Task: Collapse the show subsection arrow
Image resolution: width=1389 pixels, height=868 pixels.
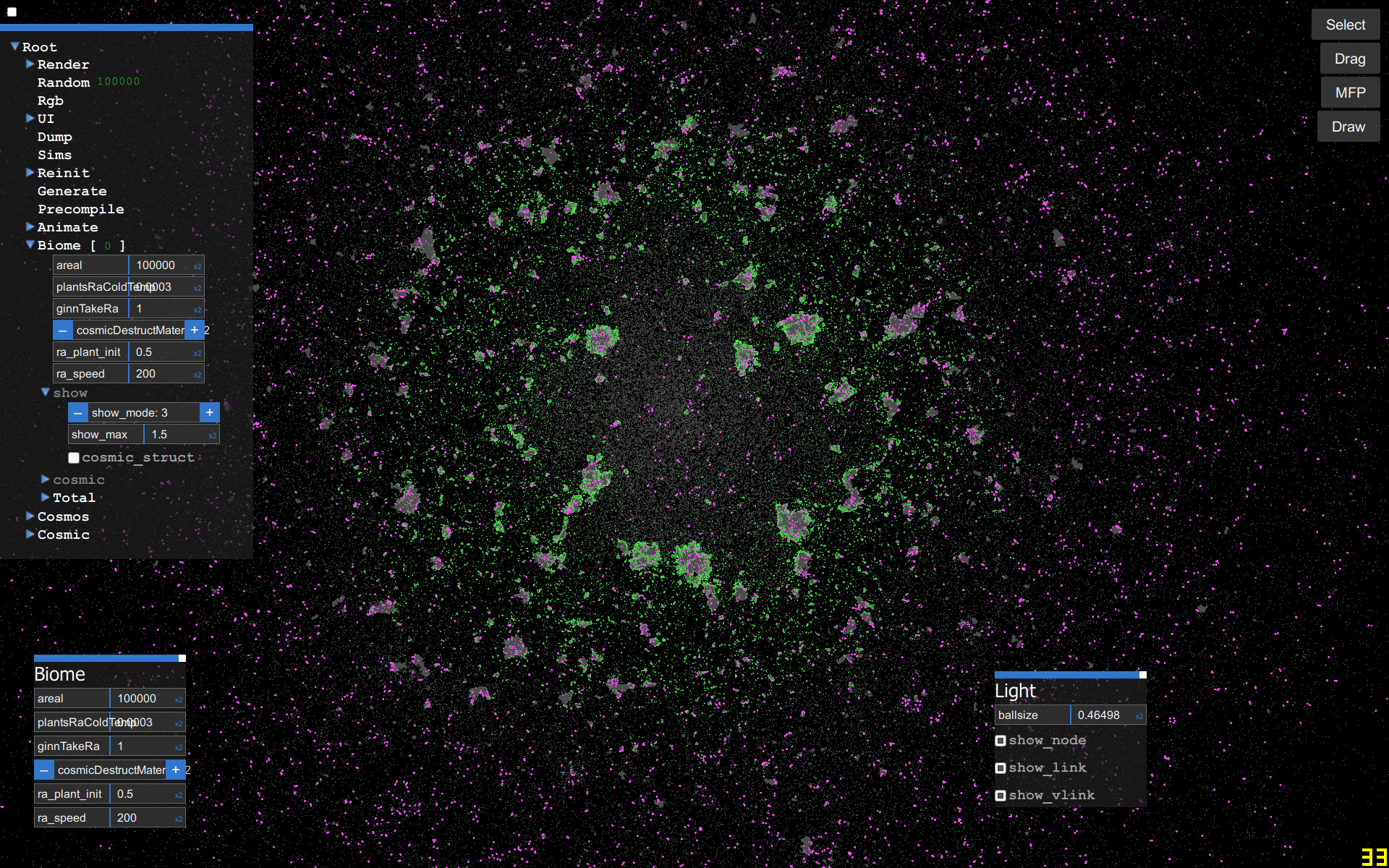Action: (46, 392)
